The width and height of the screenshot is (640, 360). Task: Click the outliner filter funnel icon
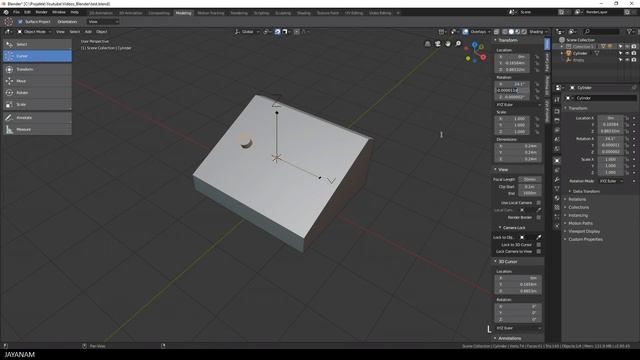tap(629, 31)
